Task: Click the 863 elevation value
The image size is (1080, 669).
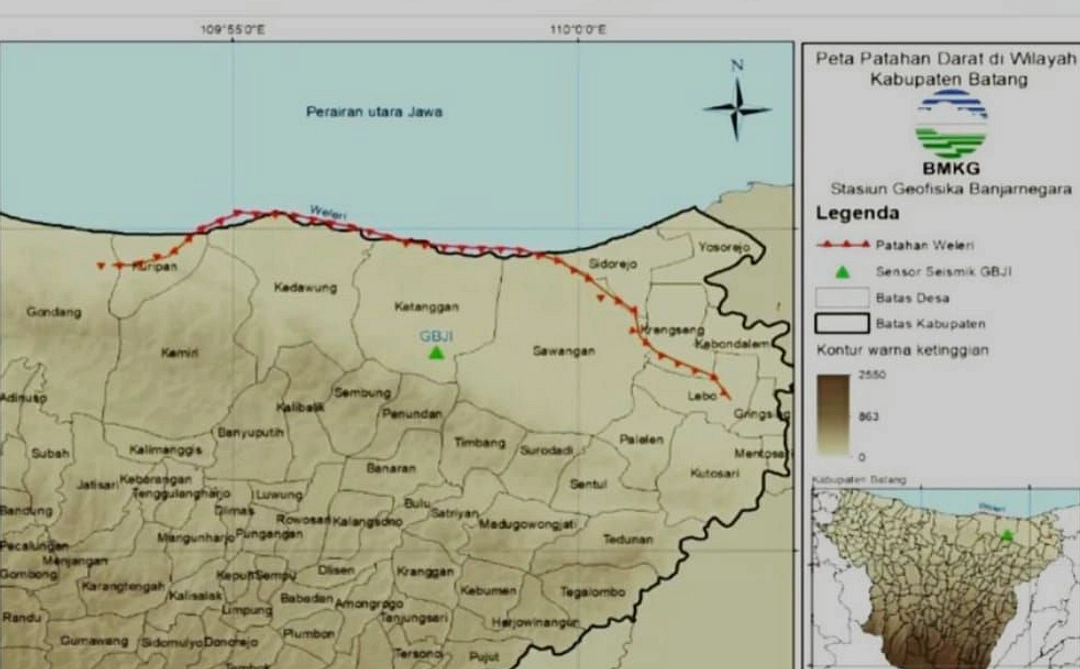Action: (869, 416)
